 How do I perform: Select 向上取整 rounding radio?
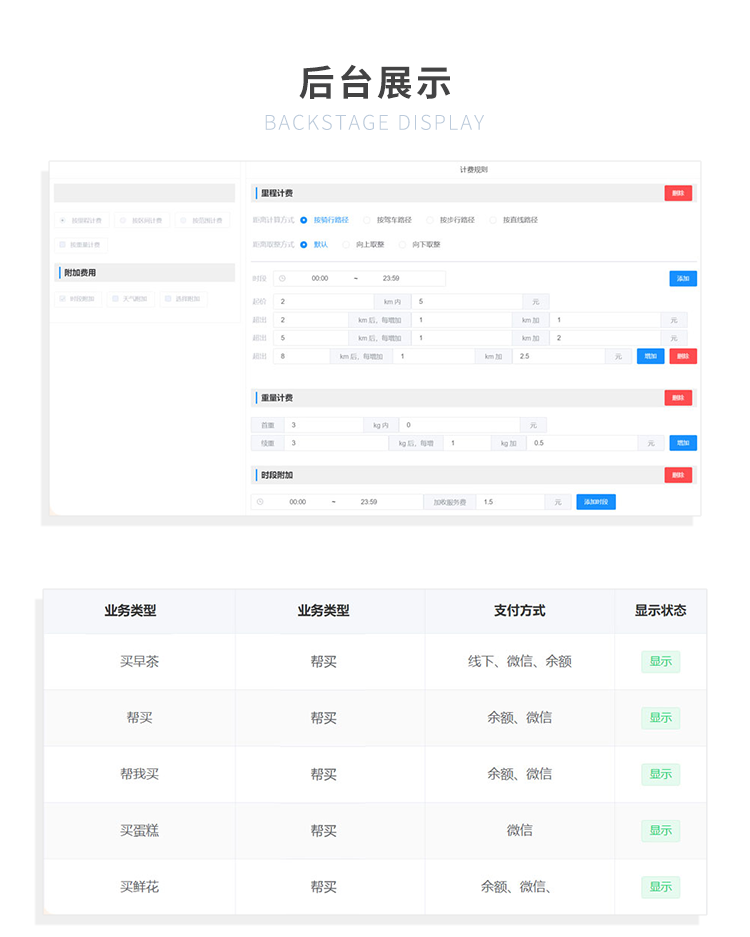(x=346, y=244)
